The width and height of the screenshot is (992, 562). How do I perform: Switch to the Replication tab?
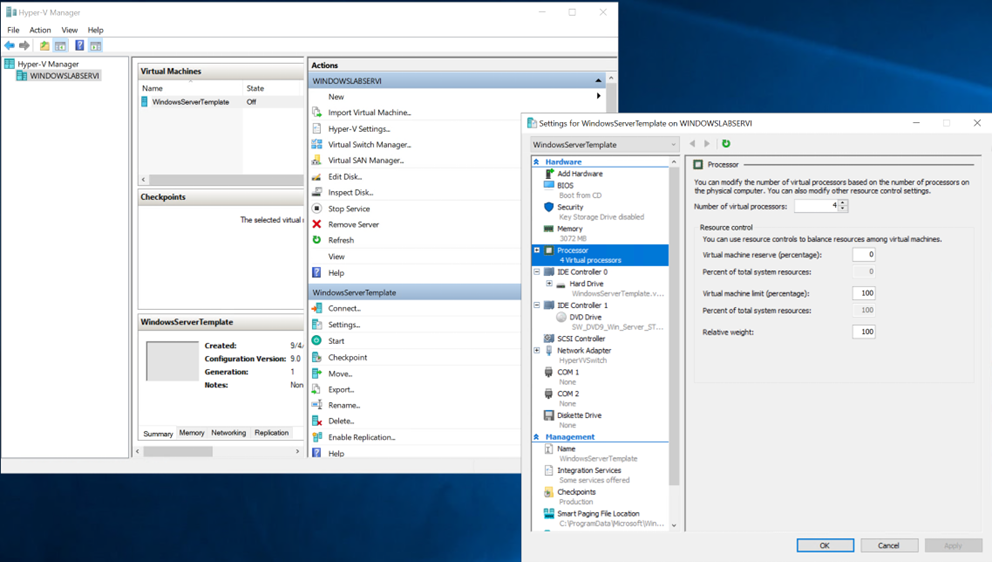point(271,433)
